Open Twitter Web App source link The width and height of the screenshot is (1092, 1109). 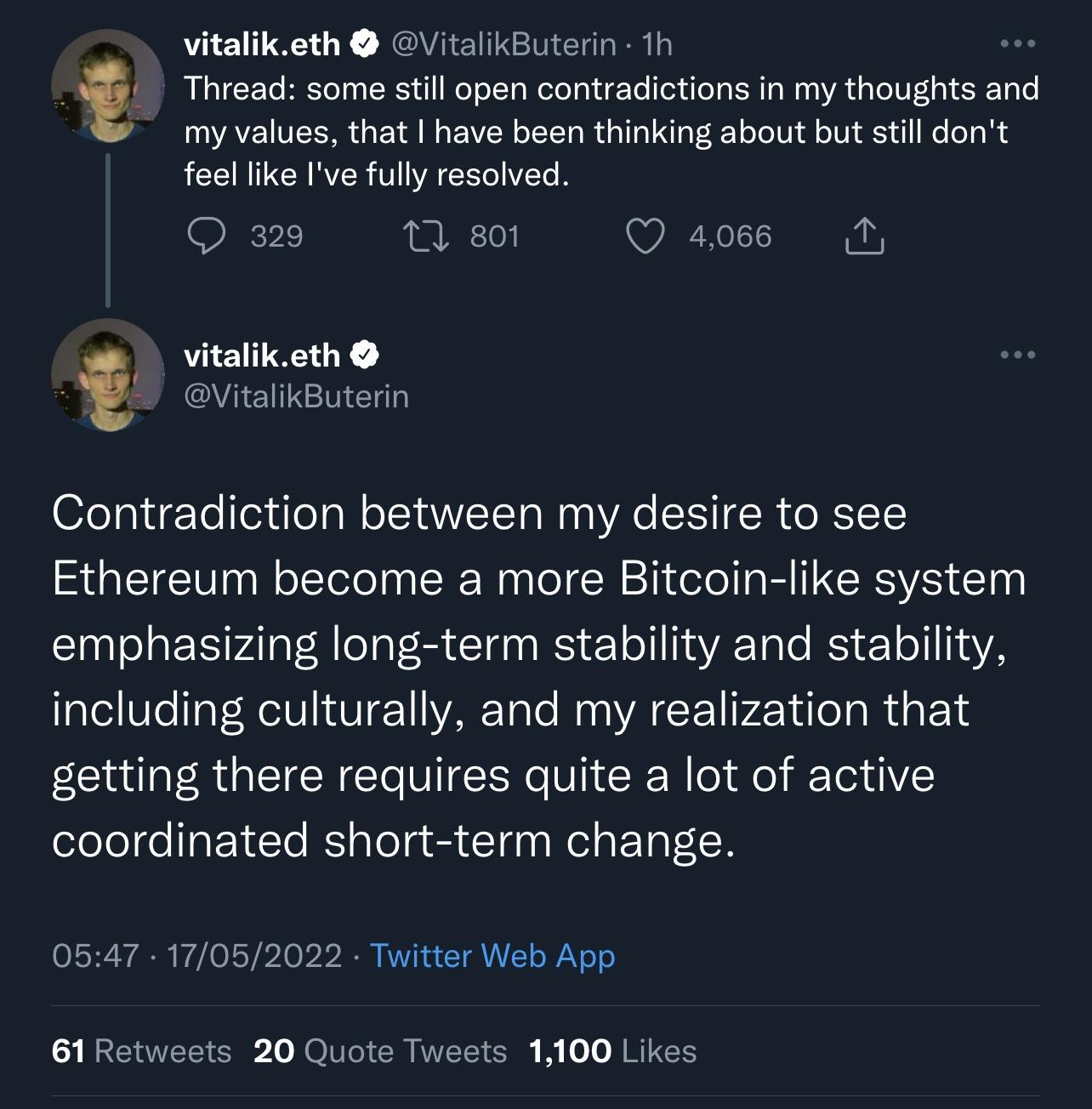point(492,956)
